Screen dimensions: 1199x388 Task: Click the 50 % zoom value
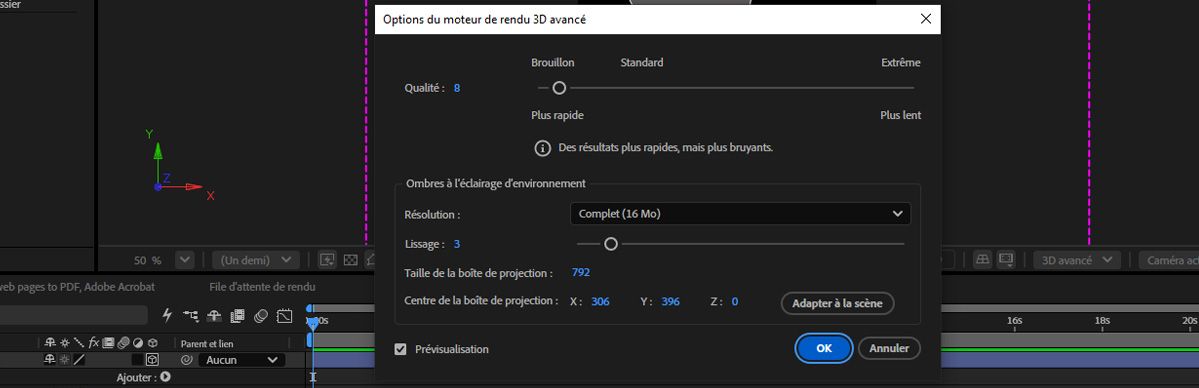point(148,260)
